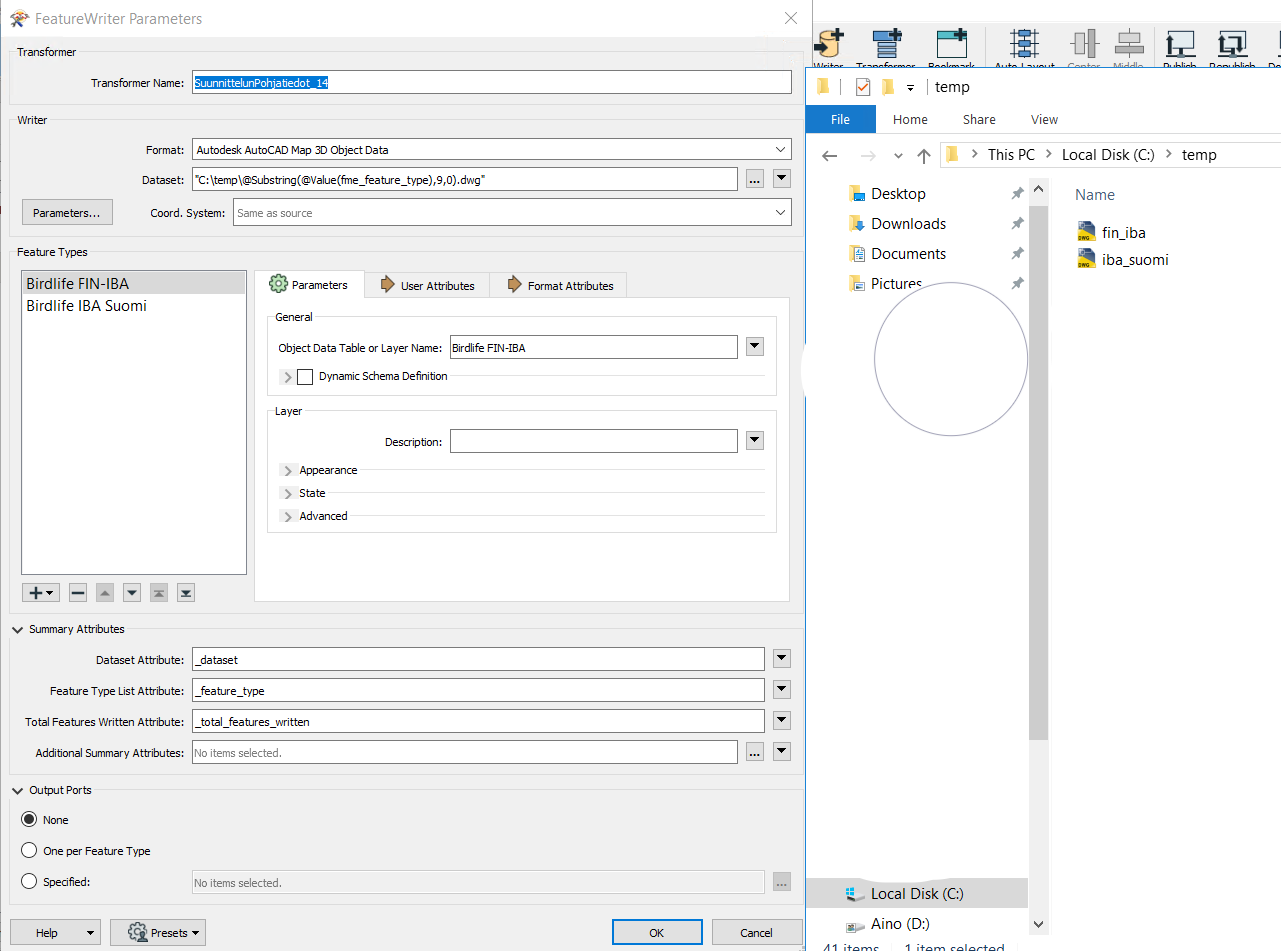Enable the Dynamic Schema Definition checkbox
Screen dimensions: 1281x951
tap(305, 377)
